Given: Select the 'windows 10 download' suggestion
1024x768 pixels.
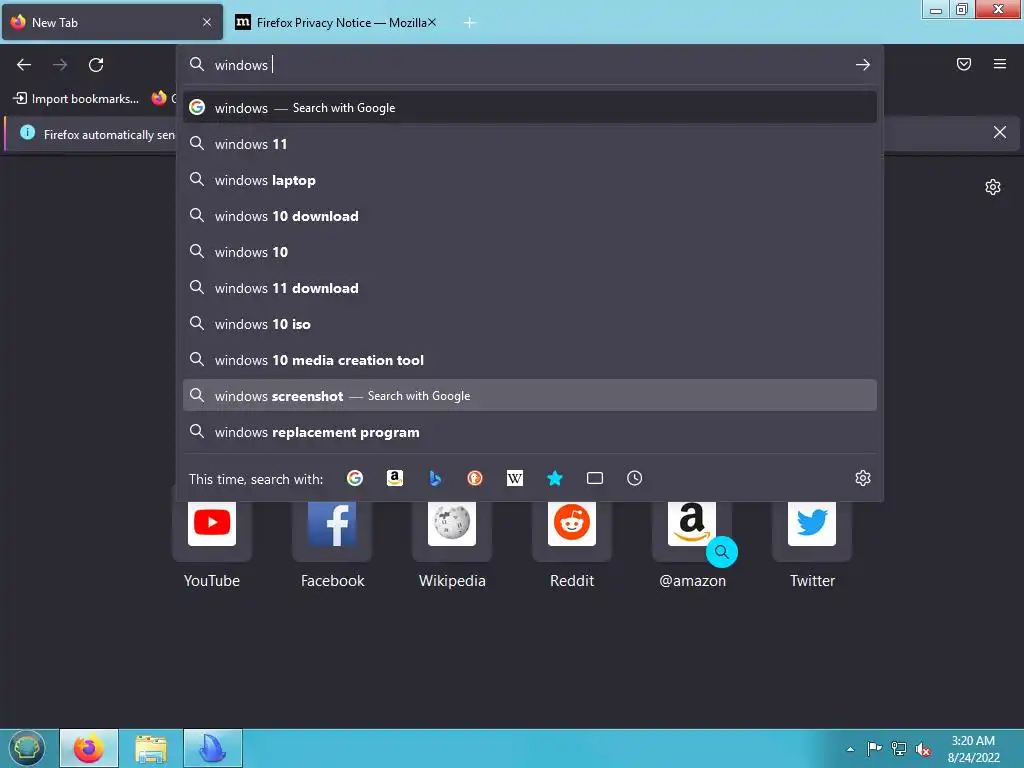Looking at the screenshot, I should [530, 216].
